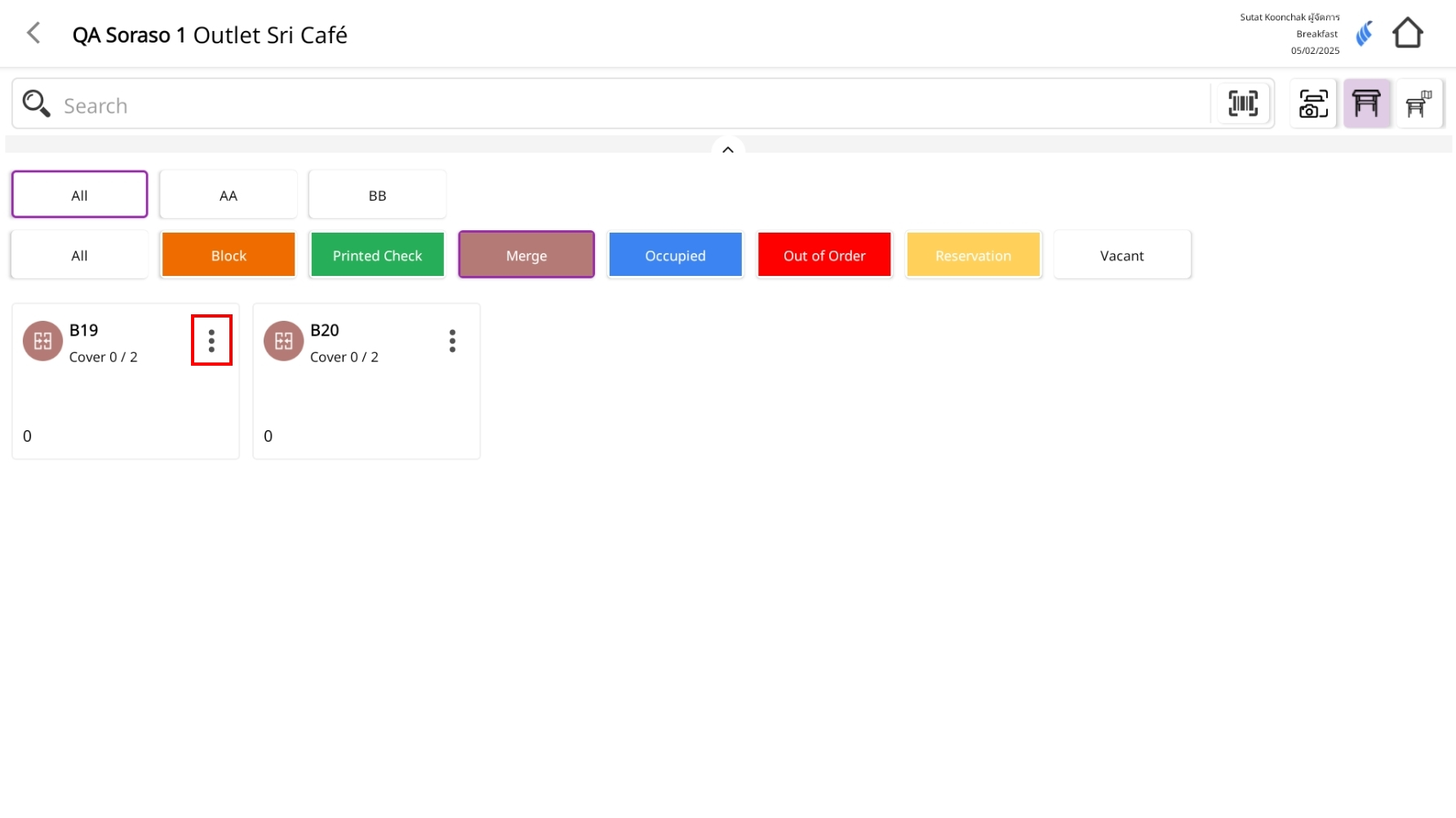The image size is (1456, 818).
Task: Collapse the filter panel chevron
Action: point(727,149)
